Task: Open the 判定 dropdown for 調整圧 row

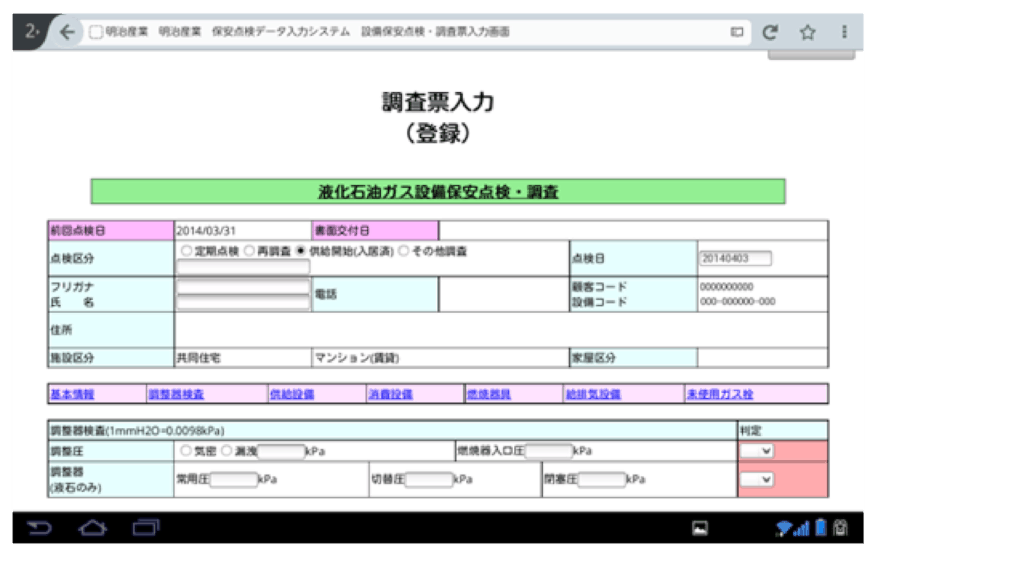Action: [757, 451]
